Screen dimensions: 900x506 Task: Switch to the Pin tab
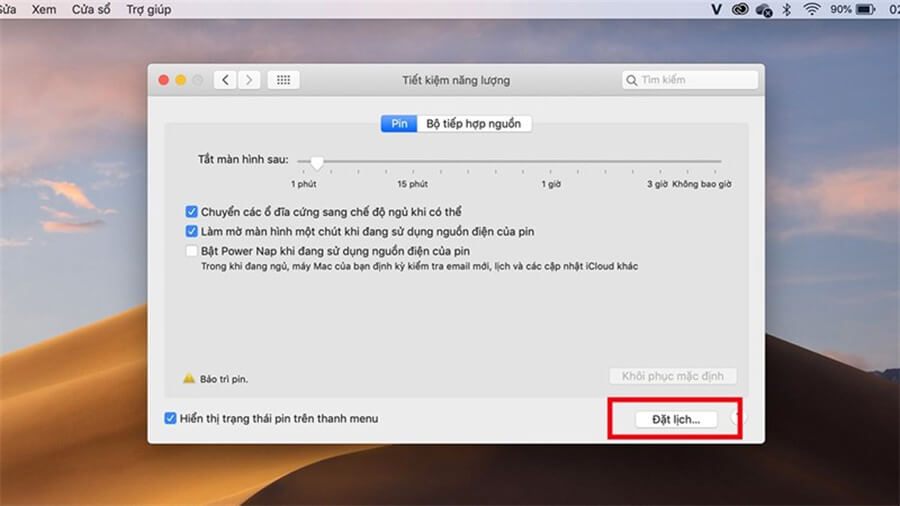(x=399, y=123)
